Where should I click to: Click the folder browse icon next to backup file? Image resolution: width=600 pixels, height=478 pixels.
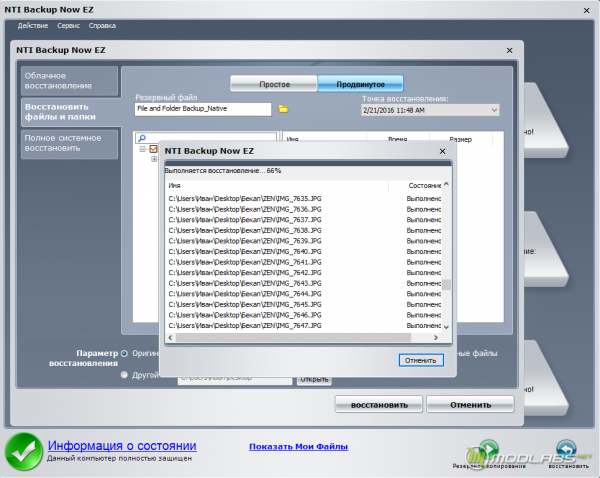pos(283,109)
